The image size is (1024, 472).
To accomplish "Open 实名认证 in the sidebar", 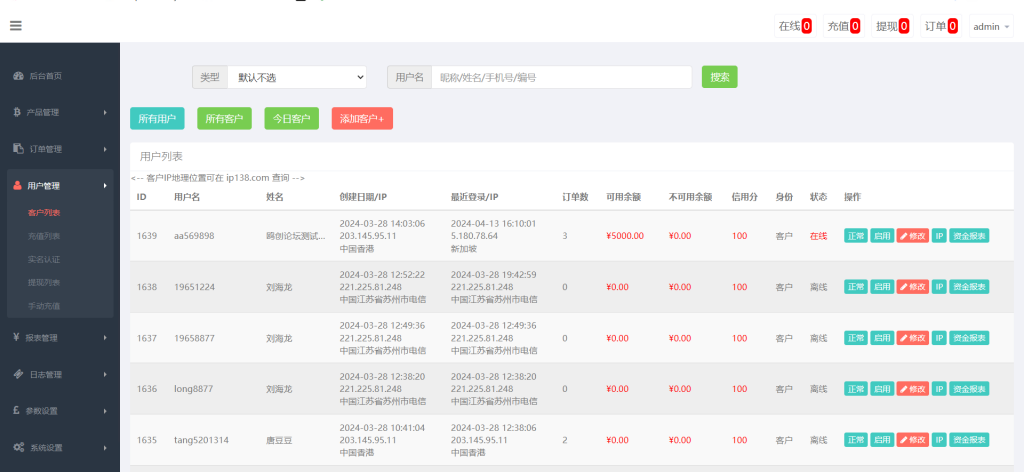I will [x=44, y=259].
